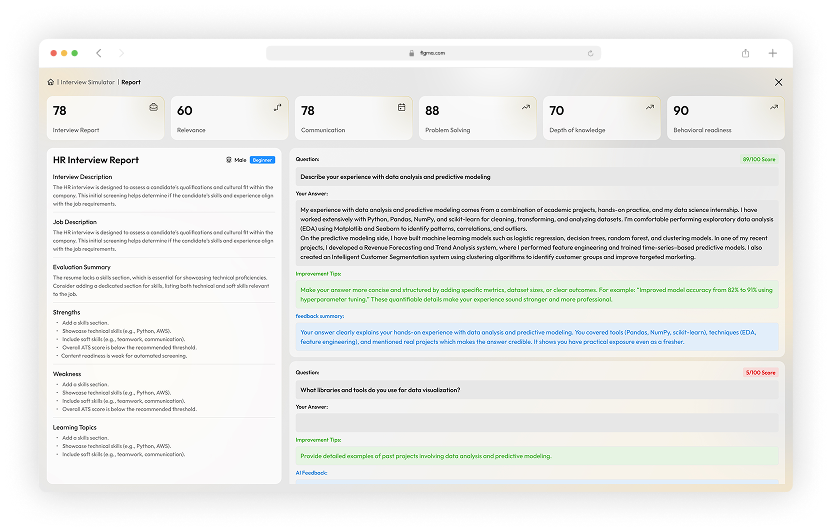Click the Beginner level badge

(x=262, y=160)
